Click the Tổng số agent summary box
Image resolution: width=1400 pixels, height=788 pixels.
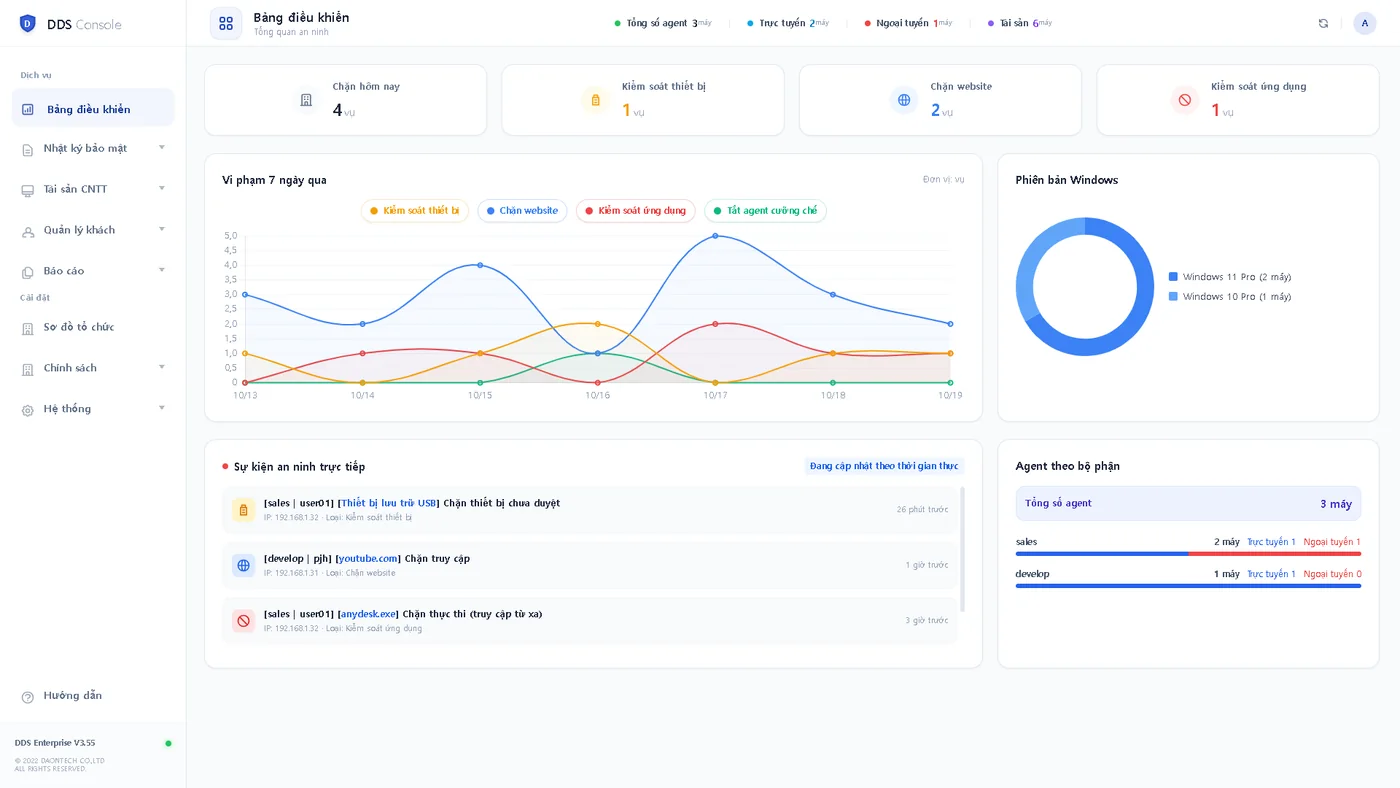(1188, 504)
